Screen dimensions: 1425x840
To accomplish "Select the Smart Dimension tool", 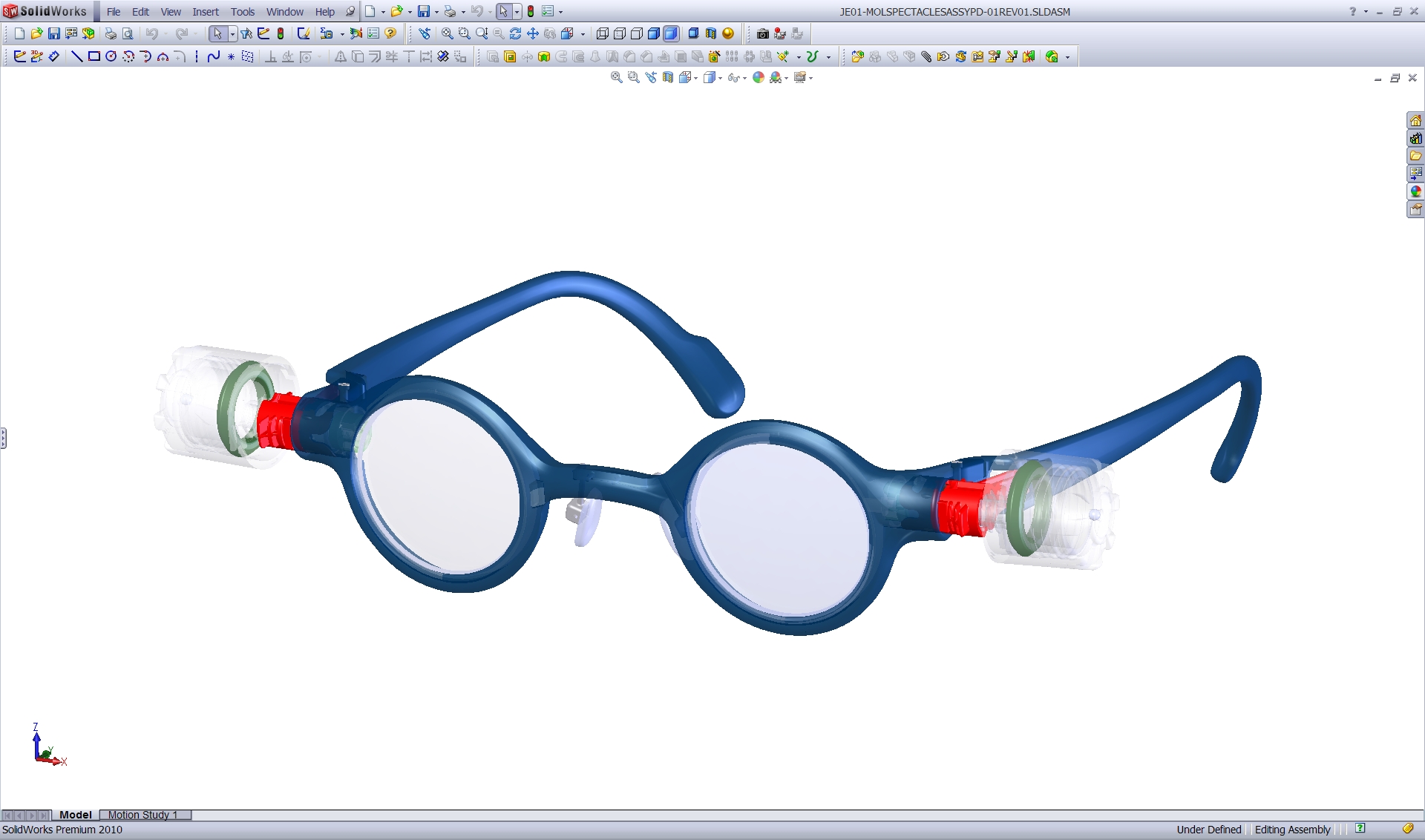I will pyautogui.click(x=53, y=56).
